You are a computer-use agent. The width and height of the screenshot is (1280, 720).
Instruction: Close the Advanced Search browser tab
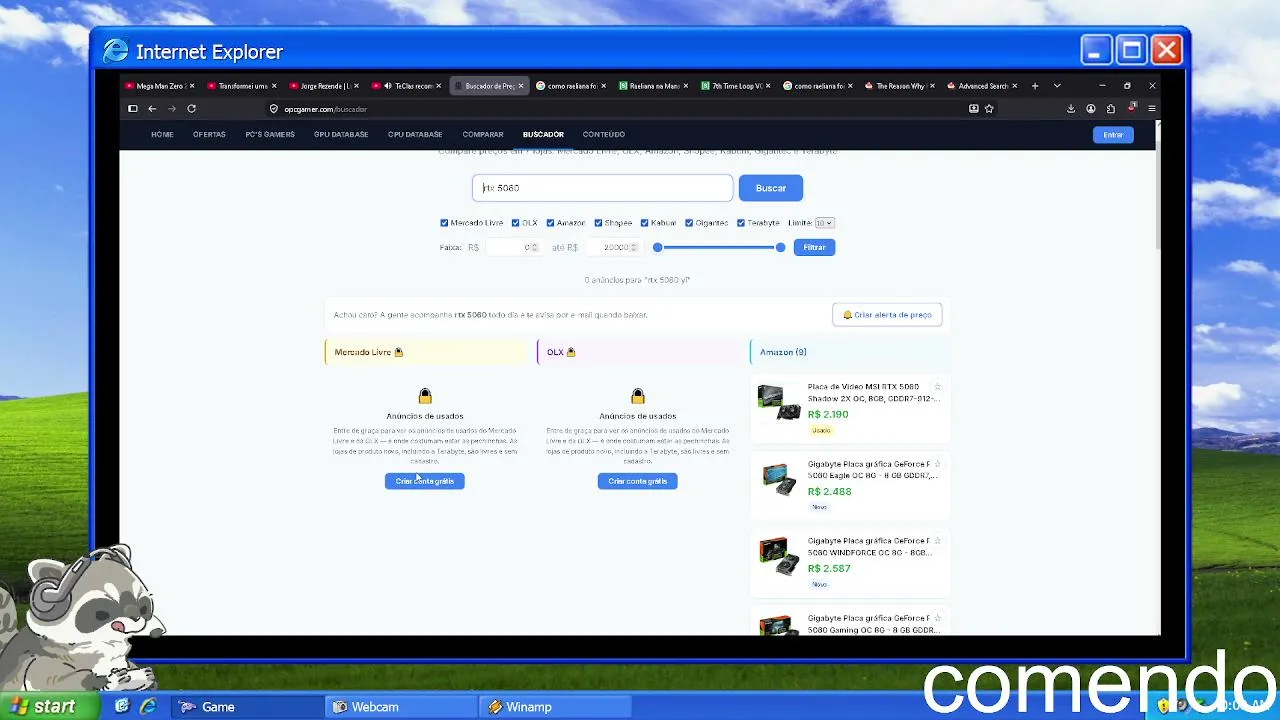tap(1015, 86)
